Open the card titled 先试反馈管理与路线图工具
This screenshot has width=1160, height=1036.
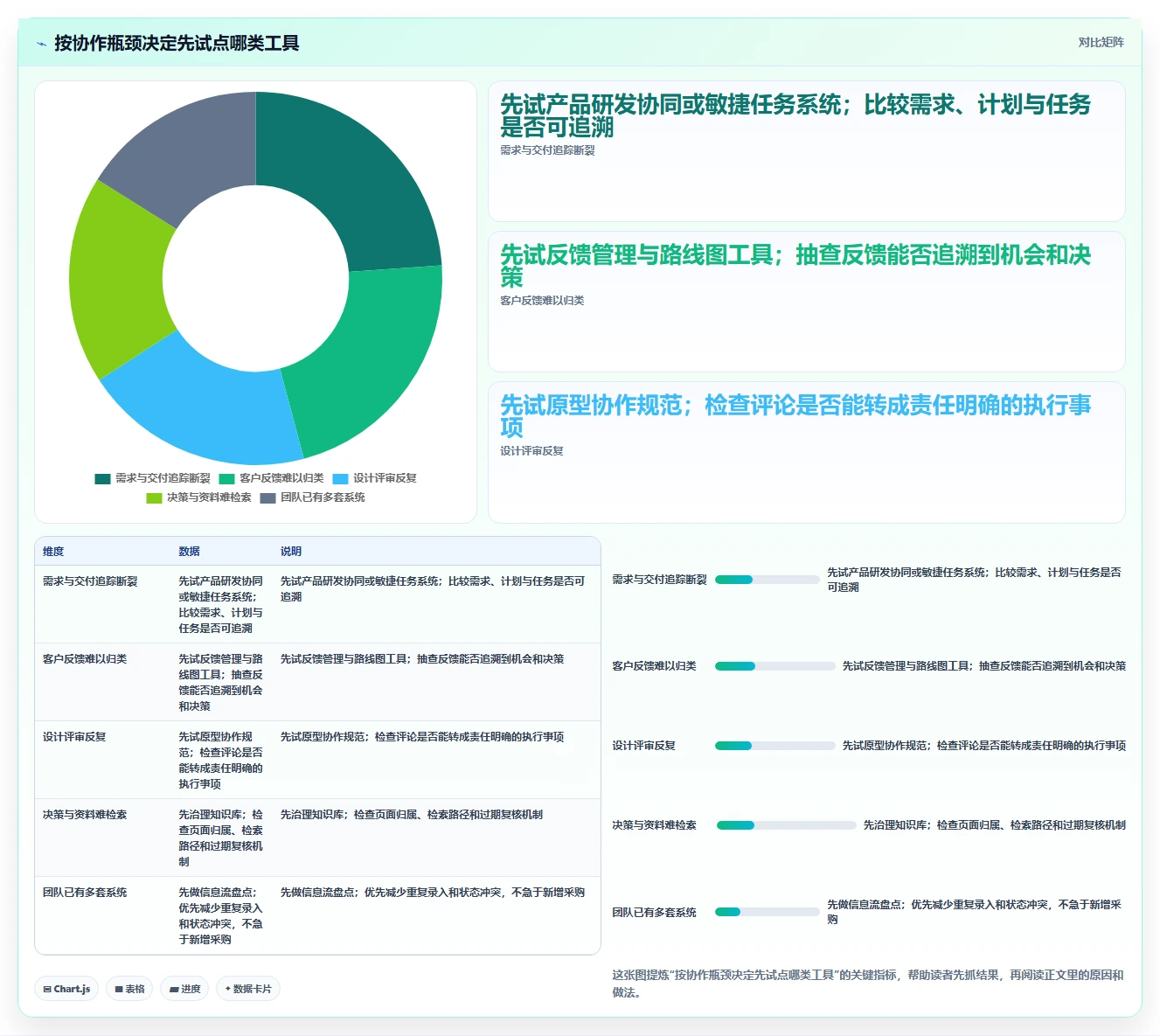point(806,302)
